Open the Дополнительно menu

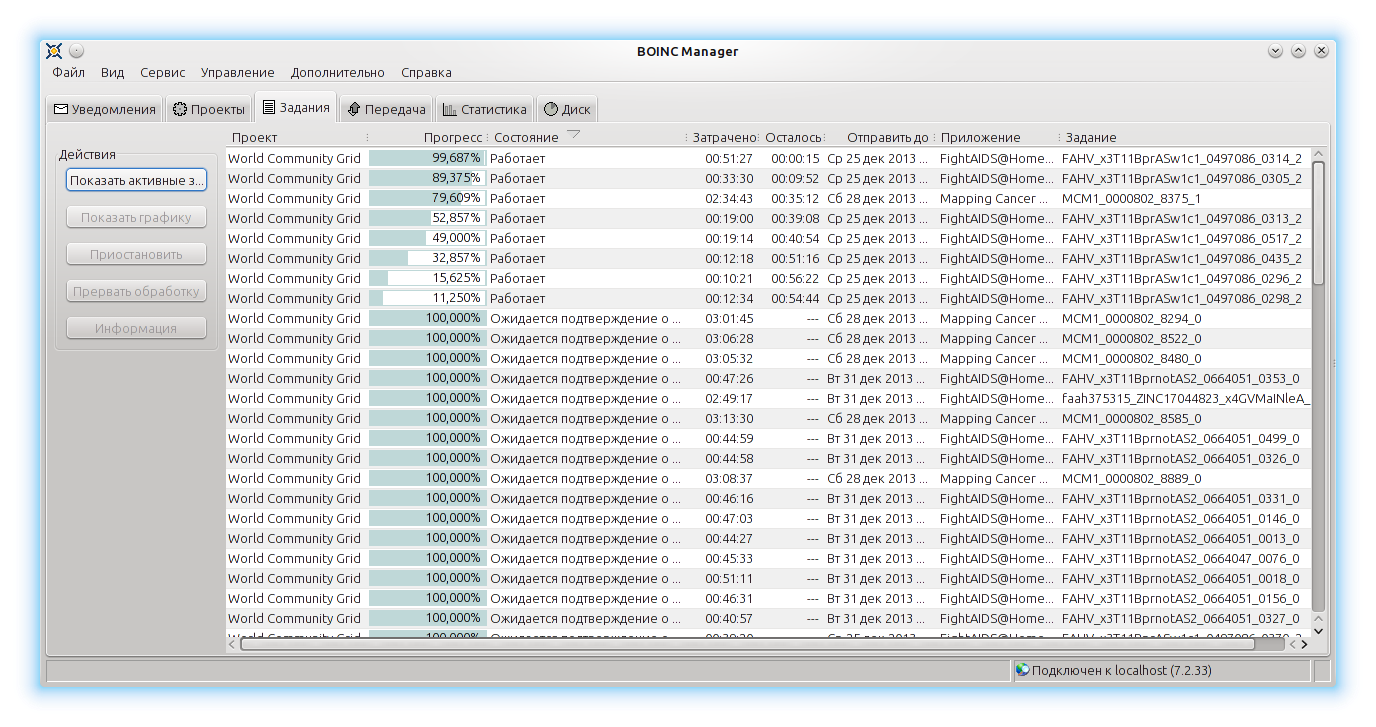pos(337,72)
